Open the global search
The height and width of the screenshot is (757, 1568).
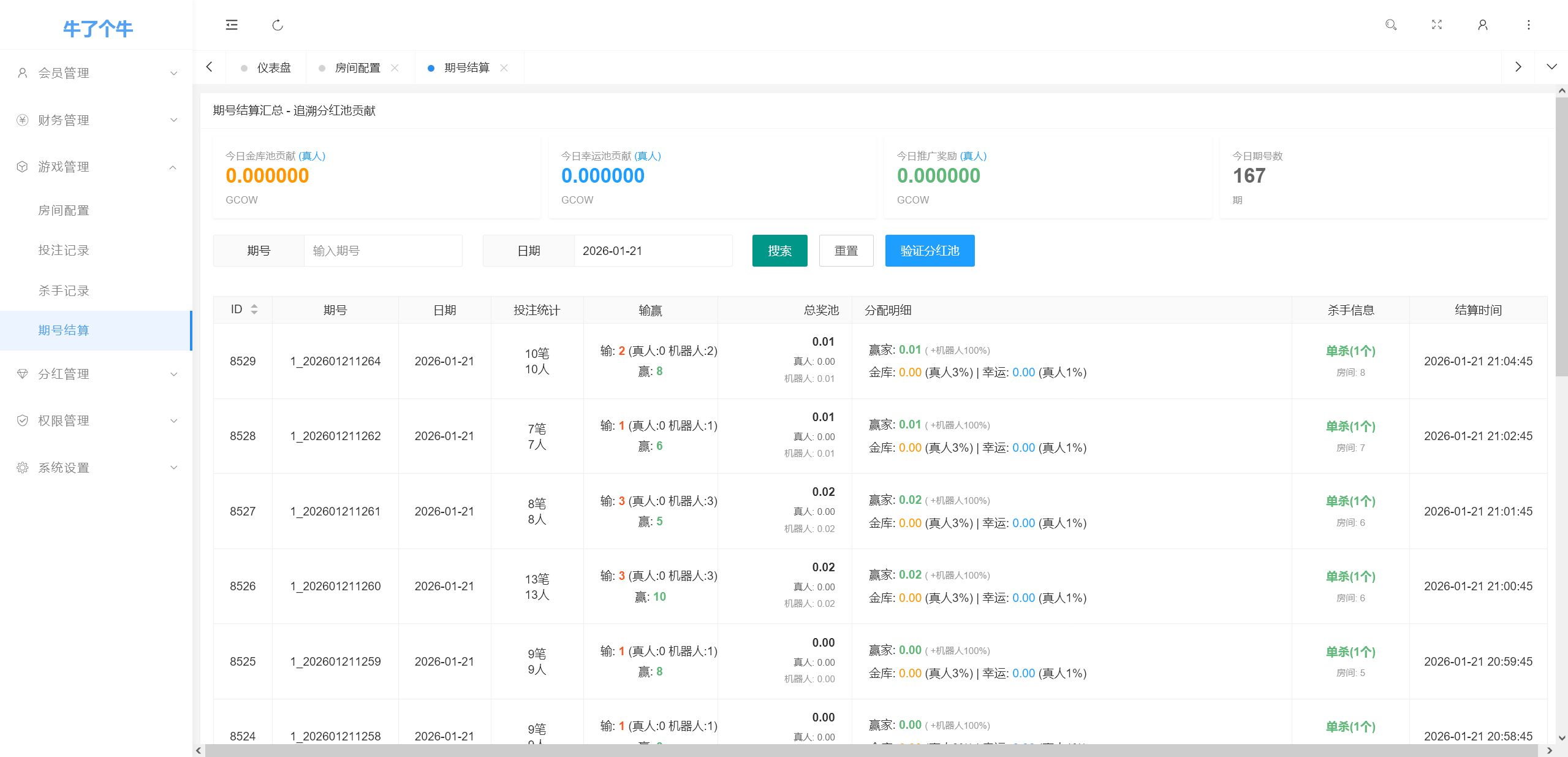click(1391, 25)
